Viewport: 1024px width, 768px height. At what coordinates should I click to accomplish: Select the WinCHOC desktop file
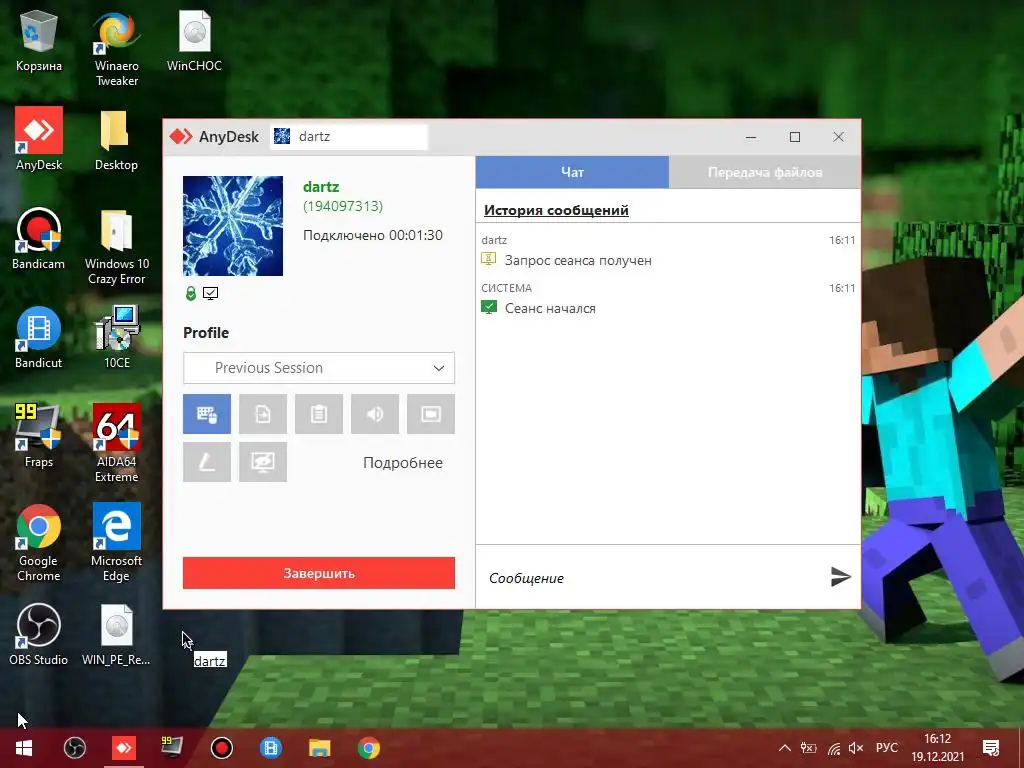[x=194, y=40]
